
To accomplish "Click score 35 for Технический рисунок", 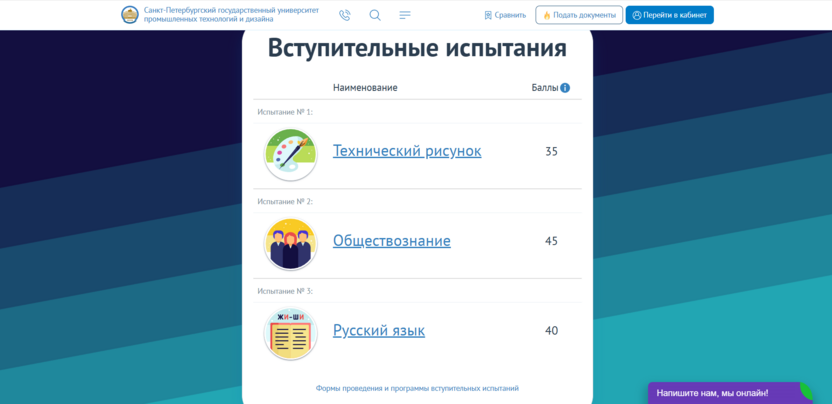I will (x=551, y=152).
